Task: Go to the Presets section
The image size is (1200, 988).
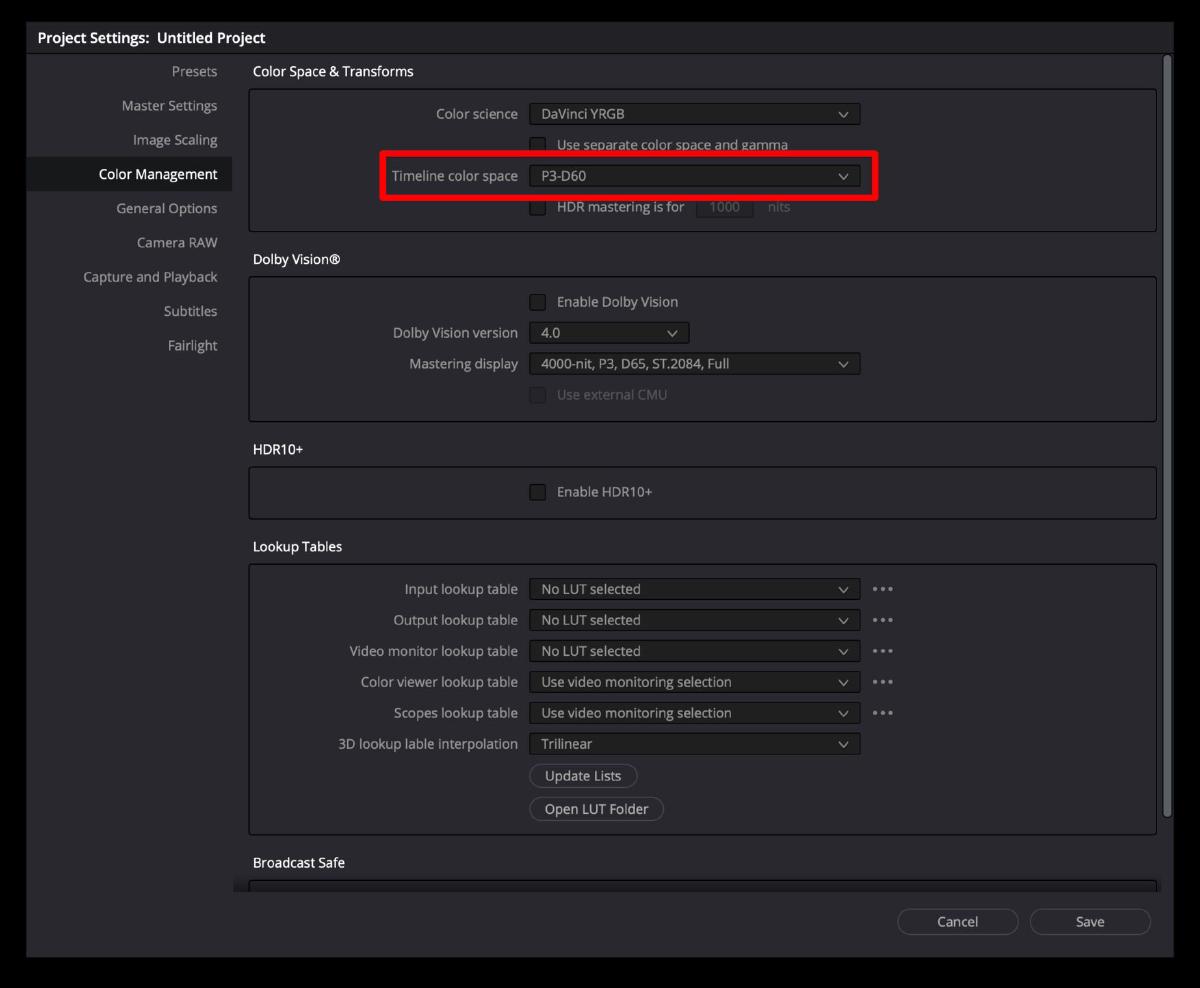Action: (x=194, y=71)
